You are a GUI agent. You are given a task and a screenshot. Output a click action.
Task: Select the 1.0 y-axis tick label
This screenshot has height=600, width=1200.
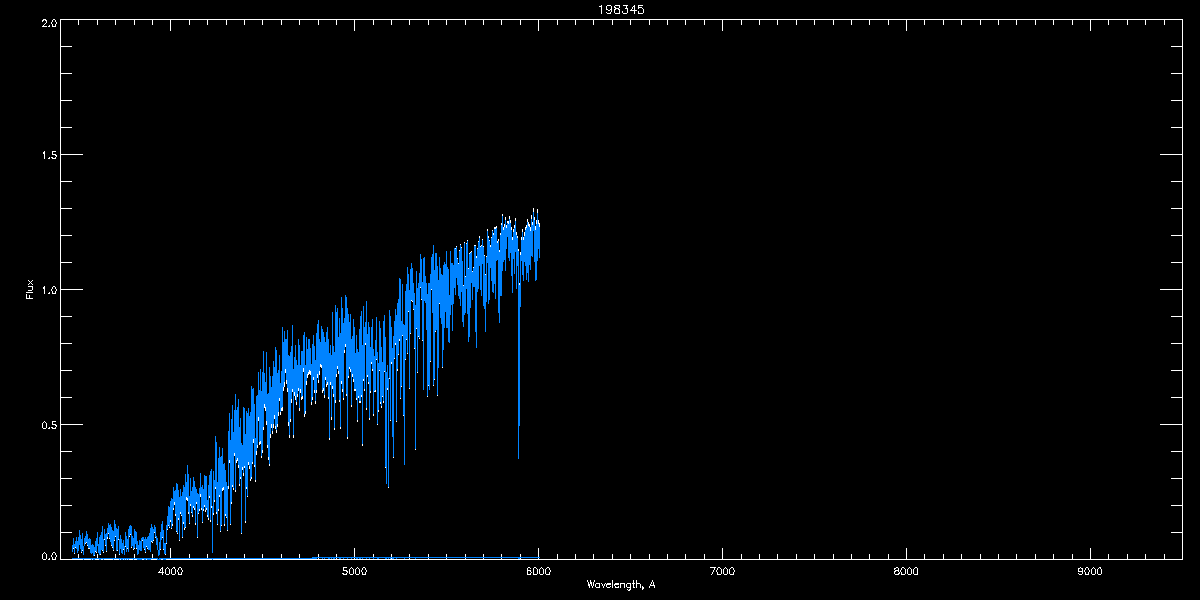point(48,290)
